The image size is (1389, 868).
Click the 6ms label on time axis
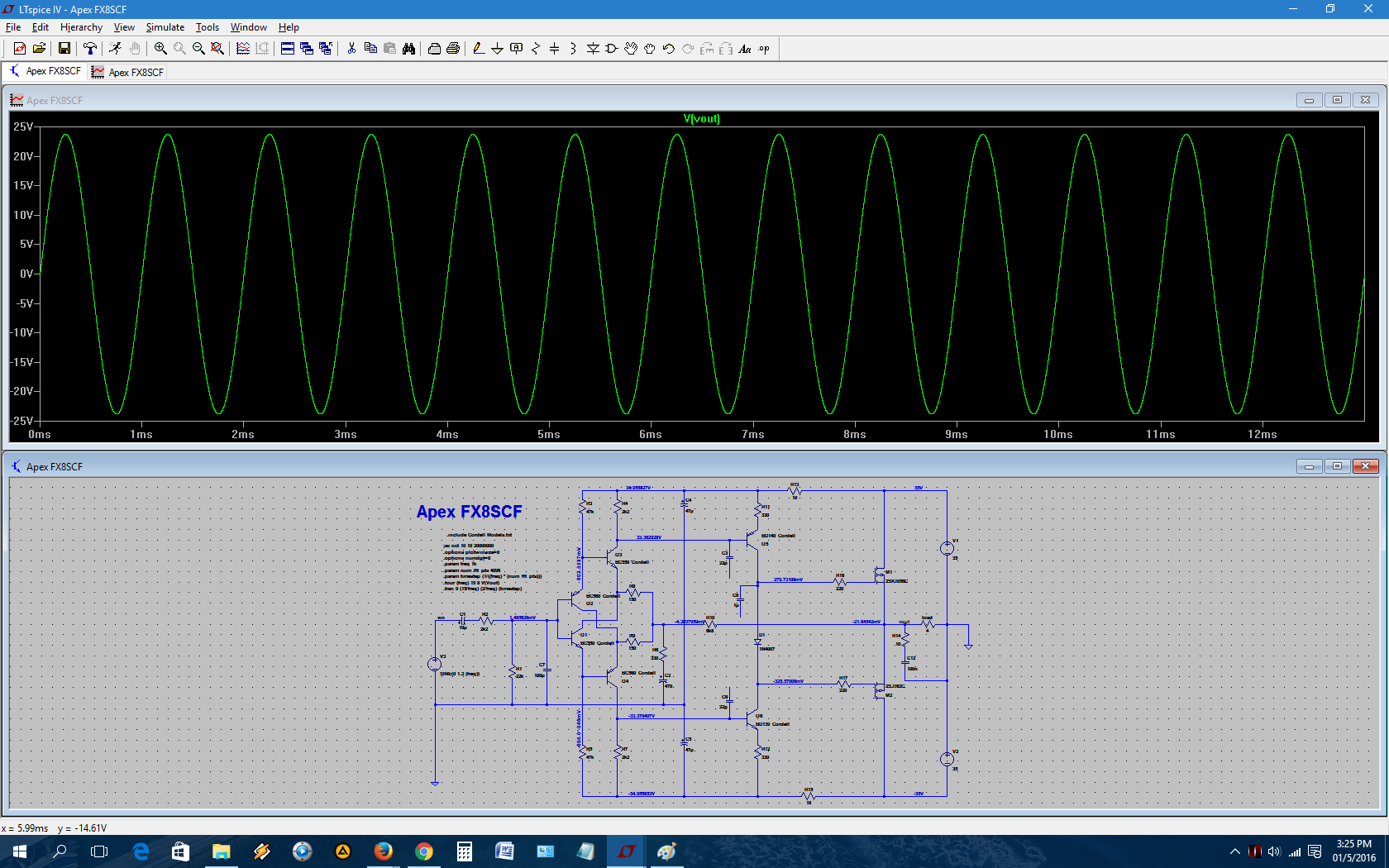point(651,434)
